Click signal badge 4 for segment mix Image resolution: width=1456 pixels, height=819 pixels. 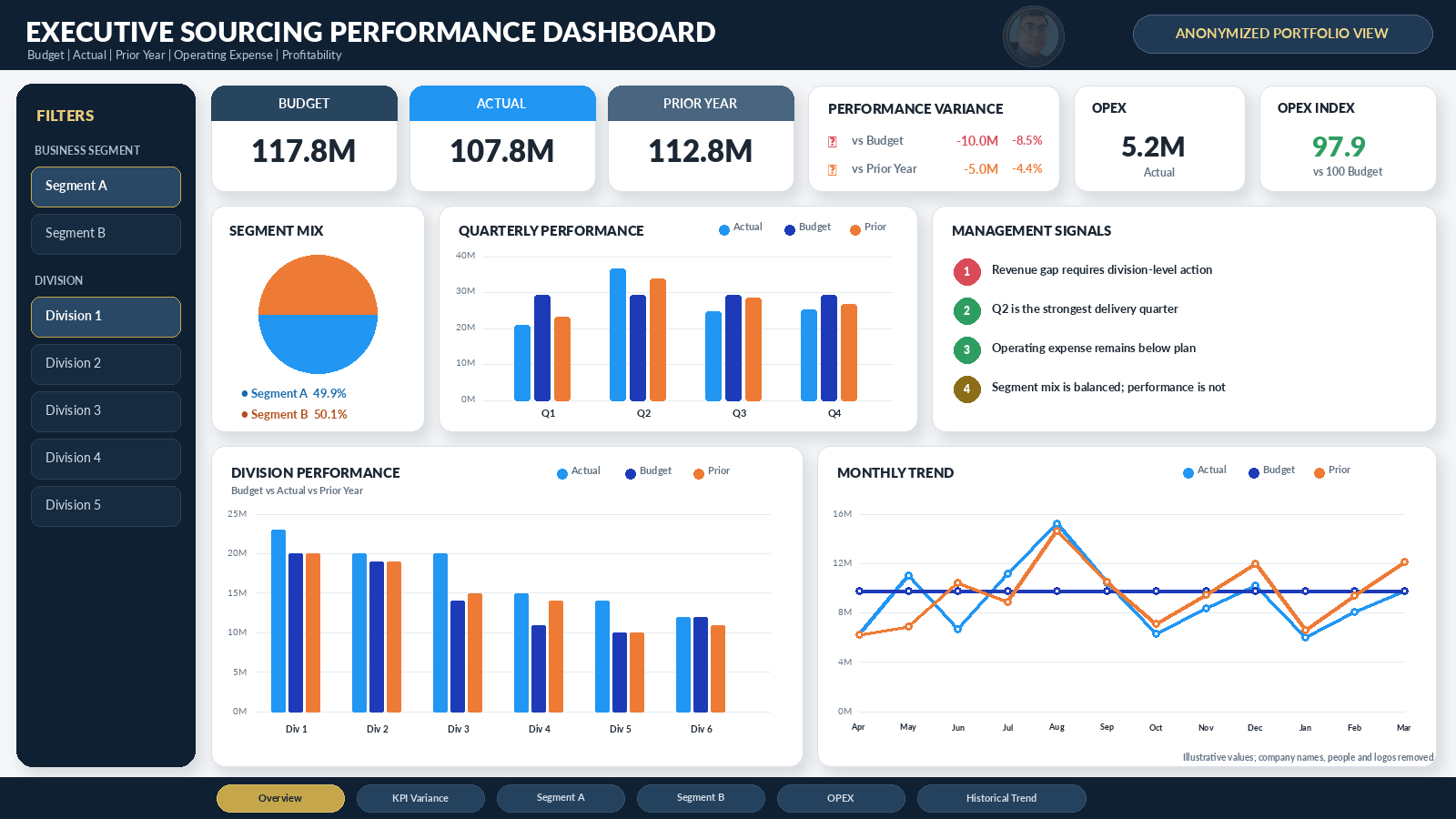[x=966, y=389]
